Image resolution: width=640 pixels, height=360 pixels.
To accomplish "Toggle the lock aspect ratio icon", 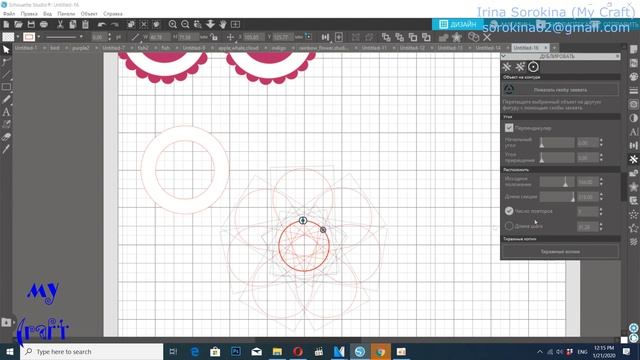I will point(214,37).
